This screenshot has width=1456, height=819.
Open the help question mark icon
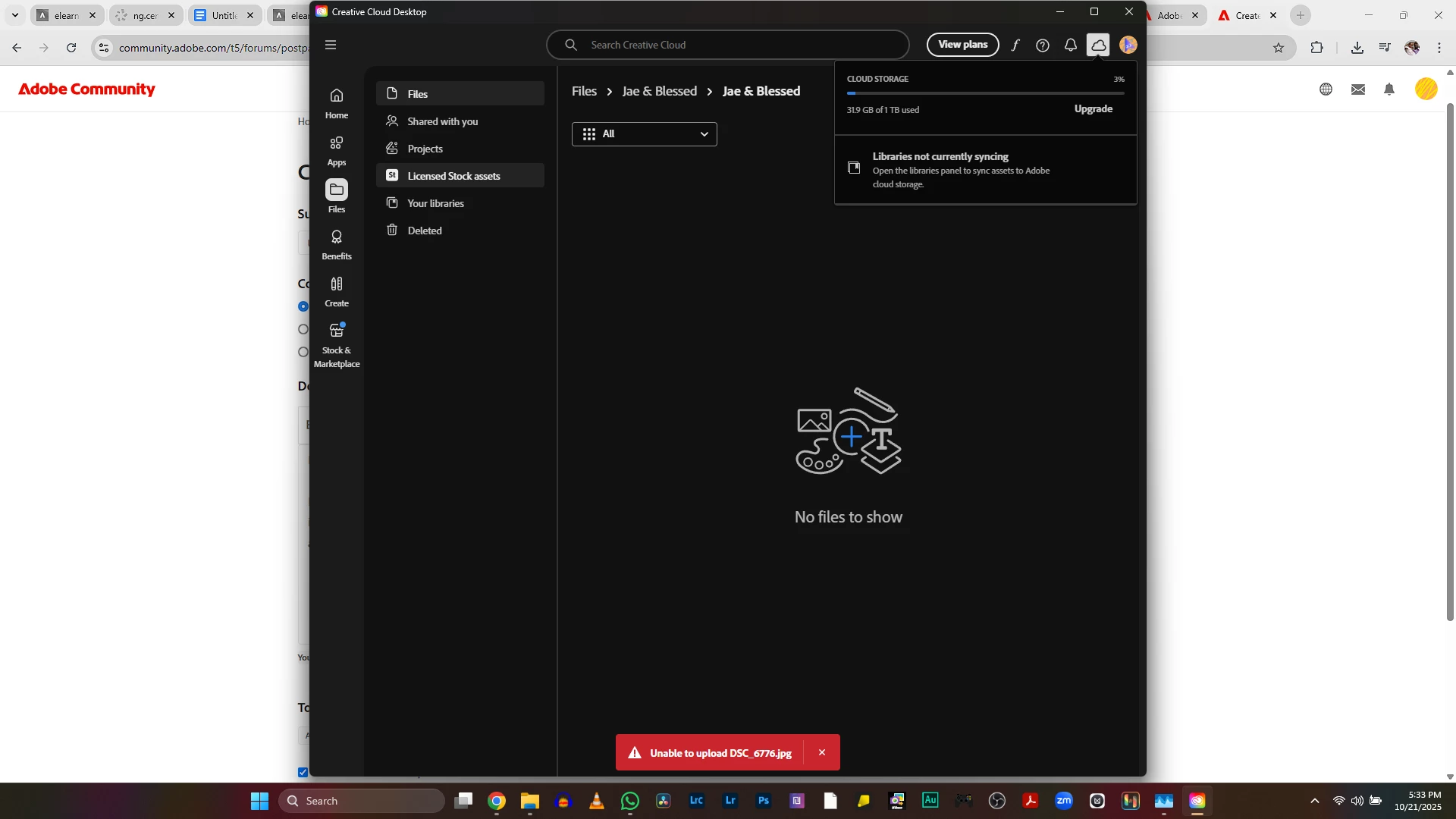[1043, 45]
